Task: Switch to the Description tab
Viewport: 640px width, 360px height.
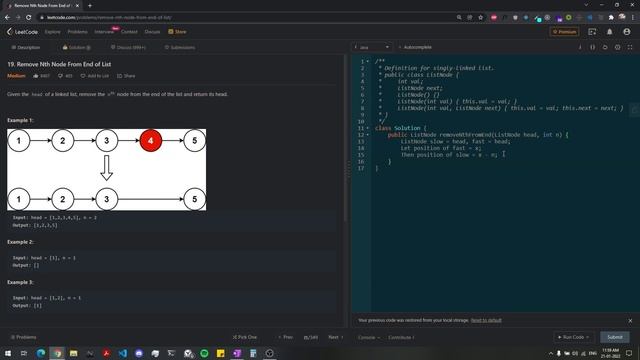Action: tap(26, 47)
